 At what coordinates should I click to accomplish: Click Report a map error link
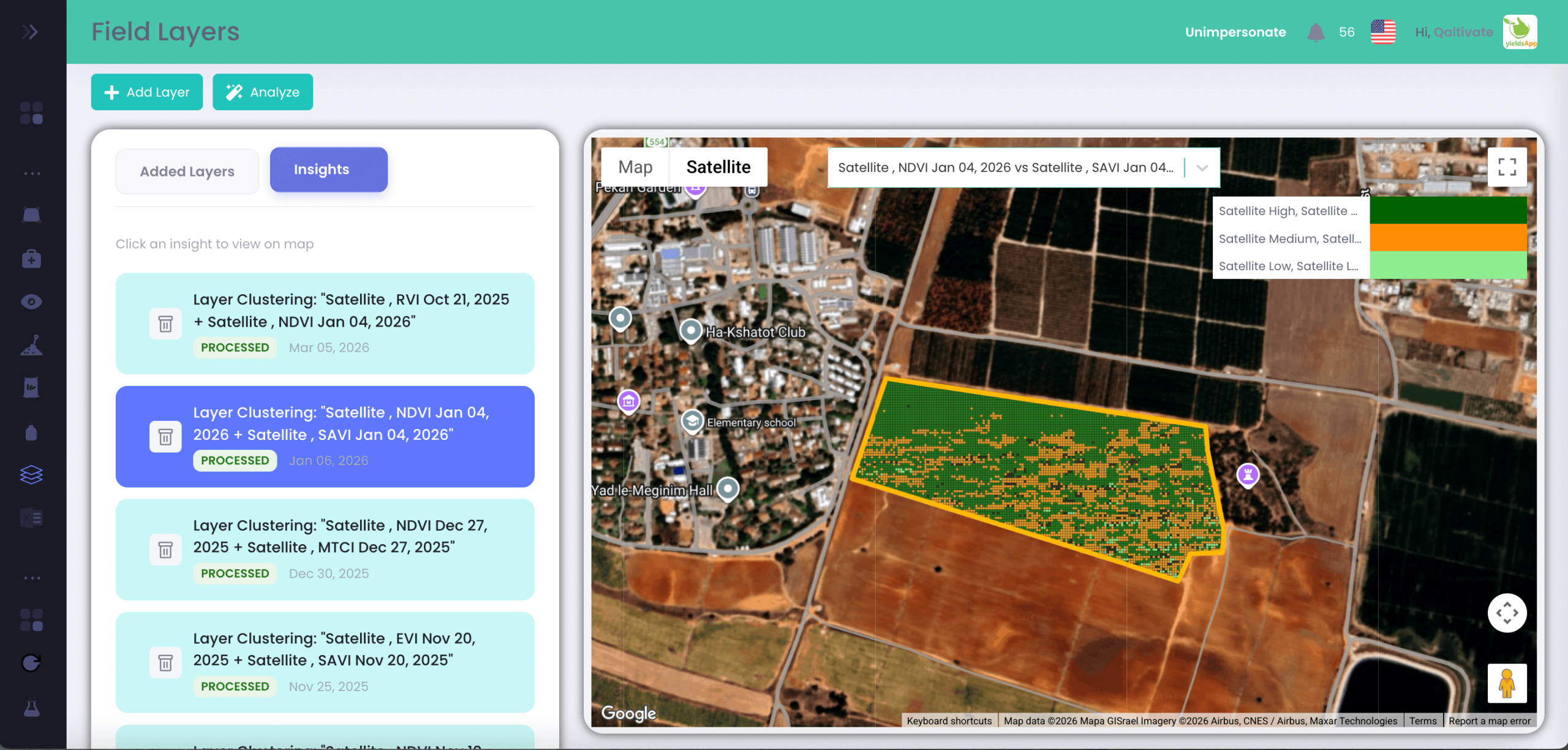(1490, 721)
